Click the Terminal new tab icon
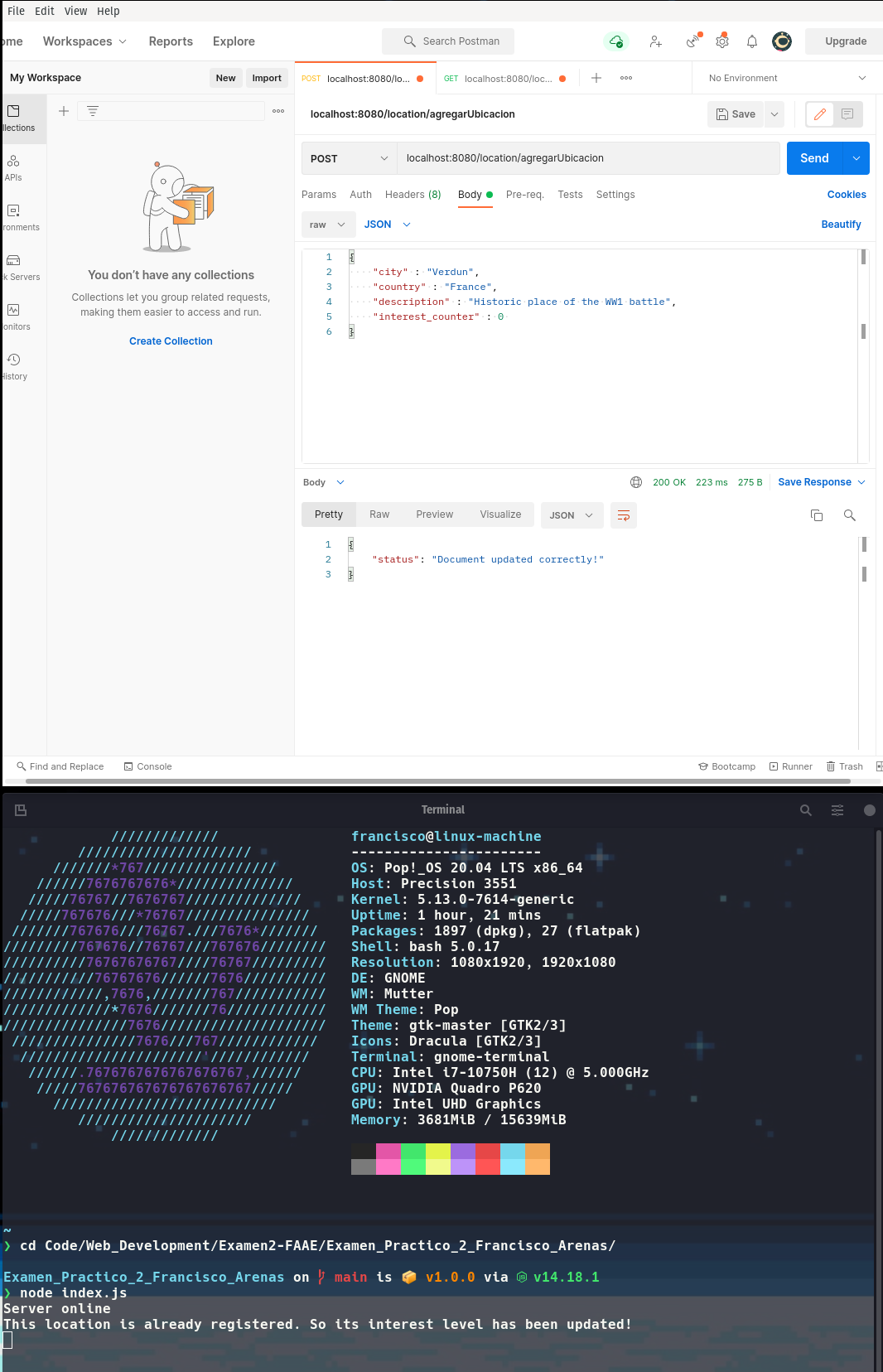883x1372 pixels. (x=21, y=810)
